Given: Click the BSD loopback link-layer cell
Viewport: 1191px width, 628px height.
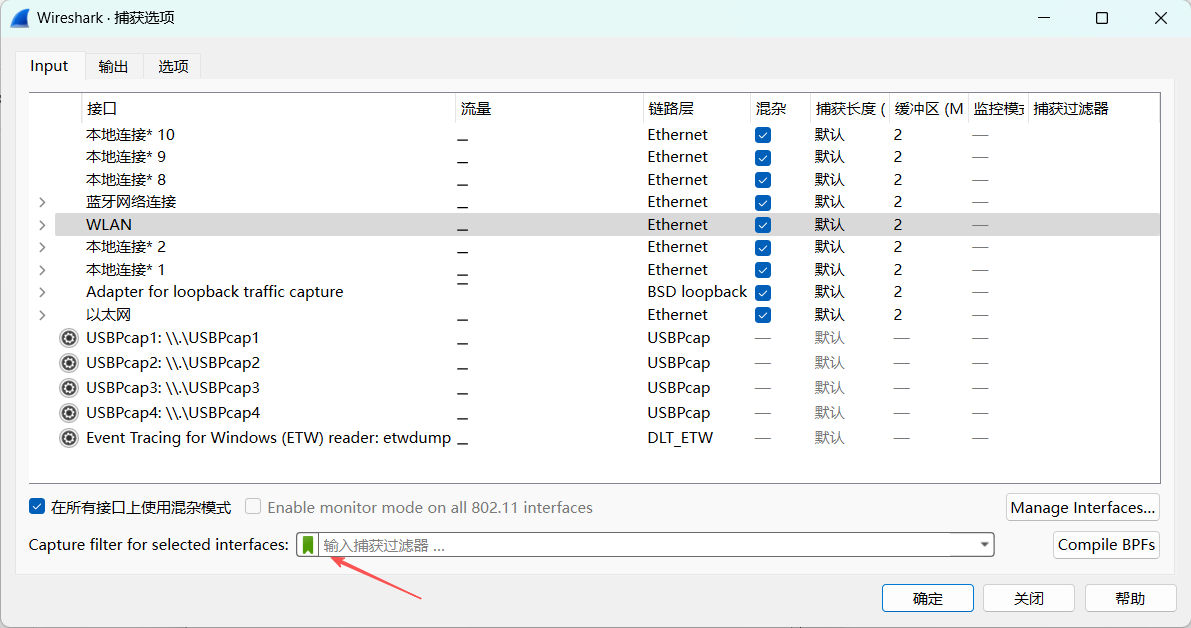Looking at the screenshot, I should pyautogui.click(x=697, y=292).
